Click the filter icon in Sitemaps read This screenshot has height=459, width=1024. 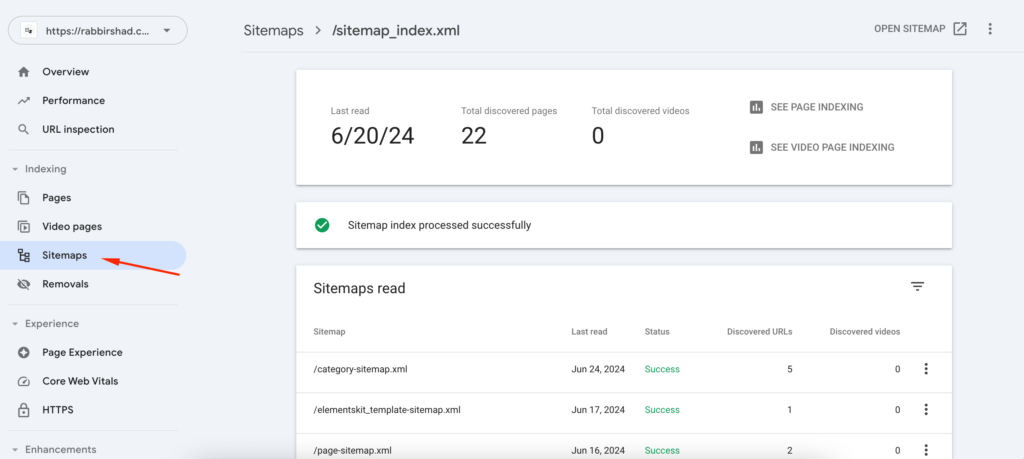(917, 287)
